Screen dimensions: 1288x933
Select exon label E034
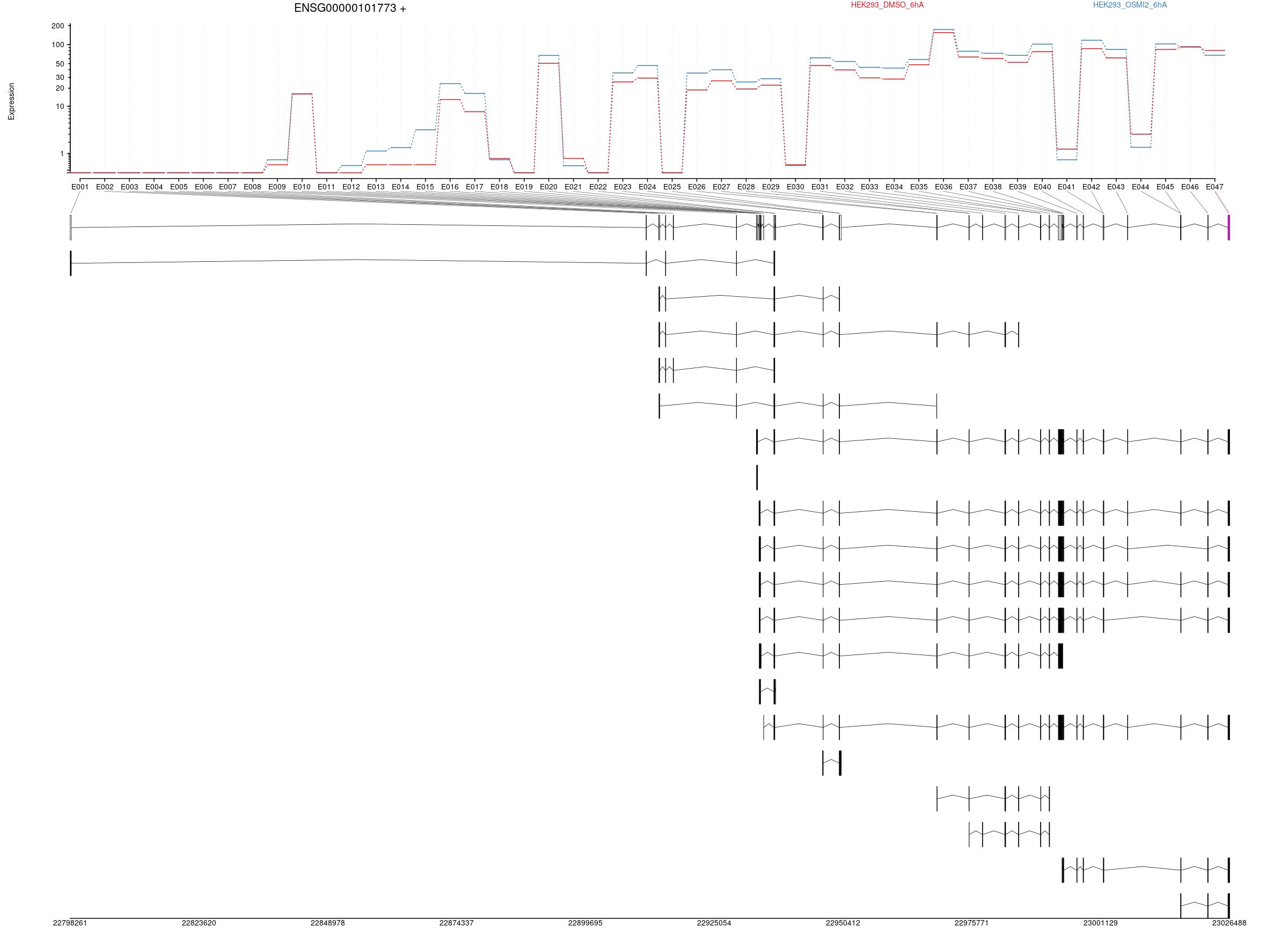click(894, 187)
